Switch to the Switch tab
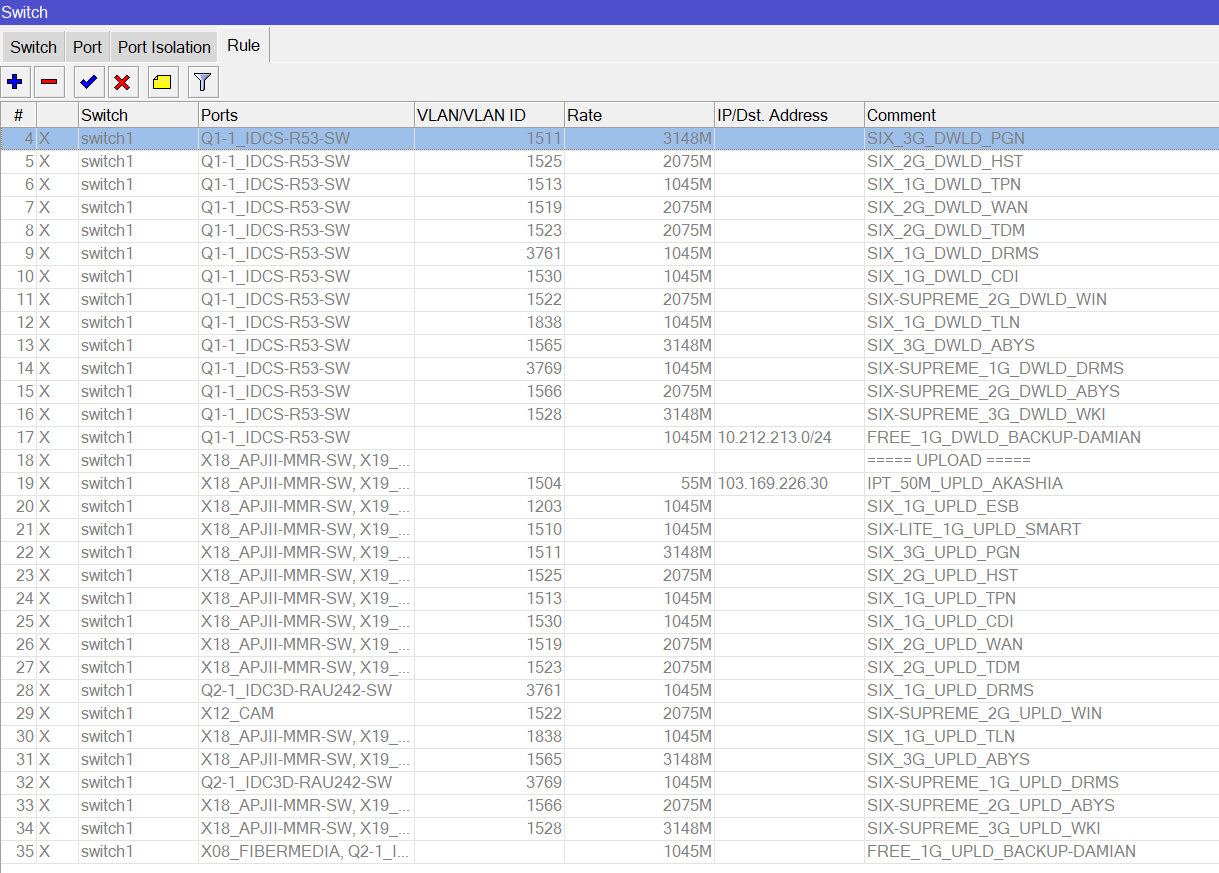This screenshot has height=873, width=1219. 34,47
